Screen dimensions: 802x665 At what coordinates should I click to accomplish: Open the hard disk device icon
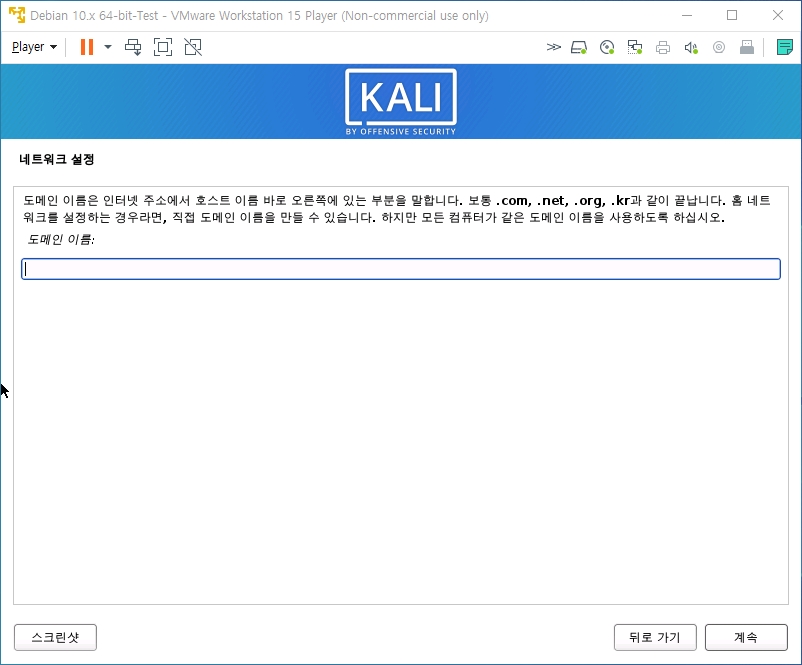click(x=579, y=48)
